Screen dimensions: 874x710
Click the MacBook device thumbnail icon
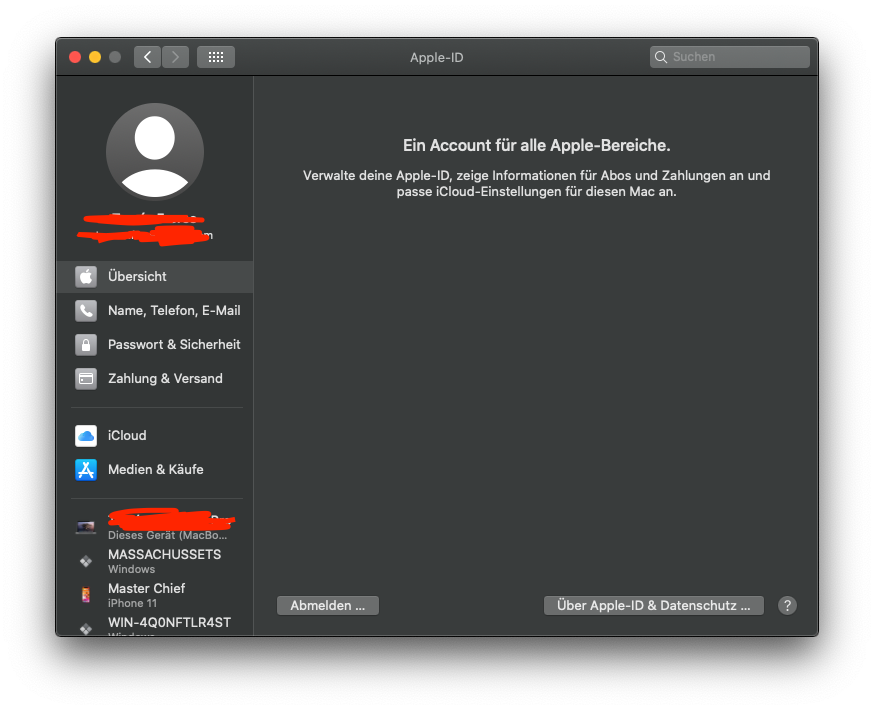click(85, 526)
